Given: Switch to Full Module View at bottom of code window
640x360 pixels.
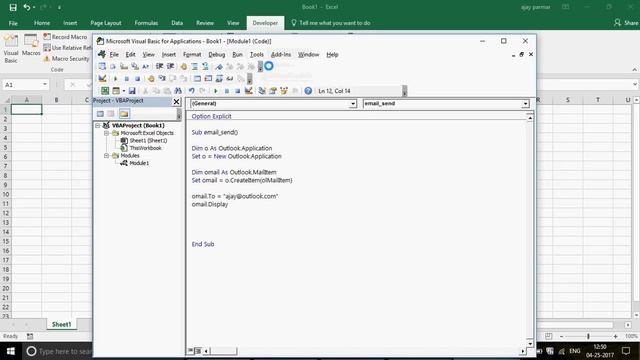Looking at the screenshot, I should click(198, 351).
